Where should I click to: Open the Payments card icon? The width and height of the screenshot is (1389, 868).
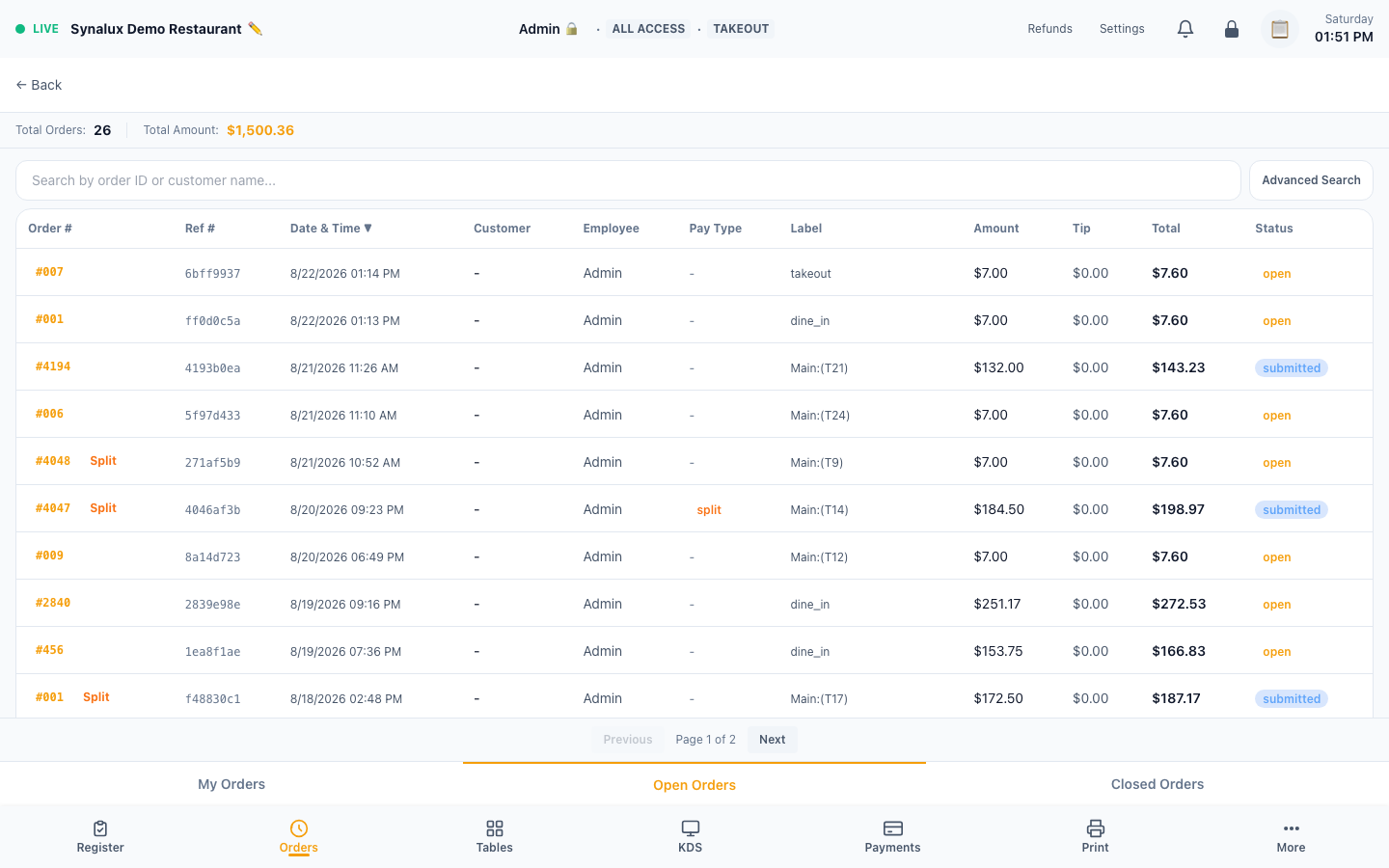point(893,828)
